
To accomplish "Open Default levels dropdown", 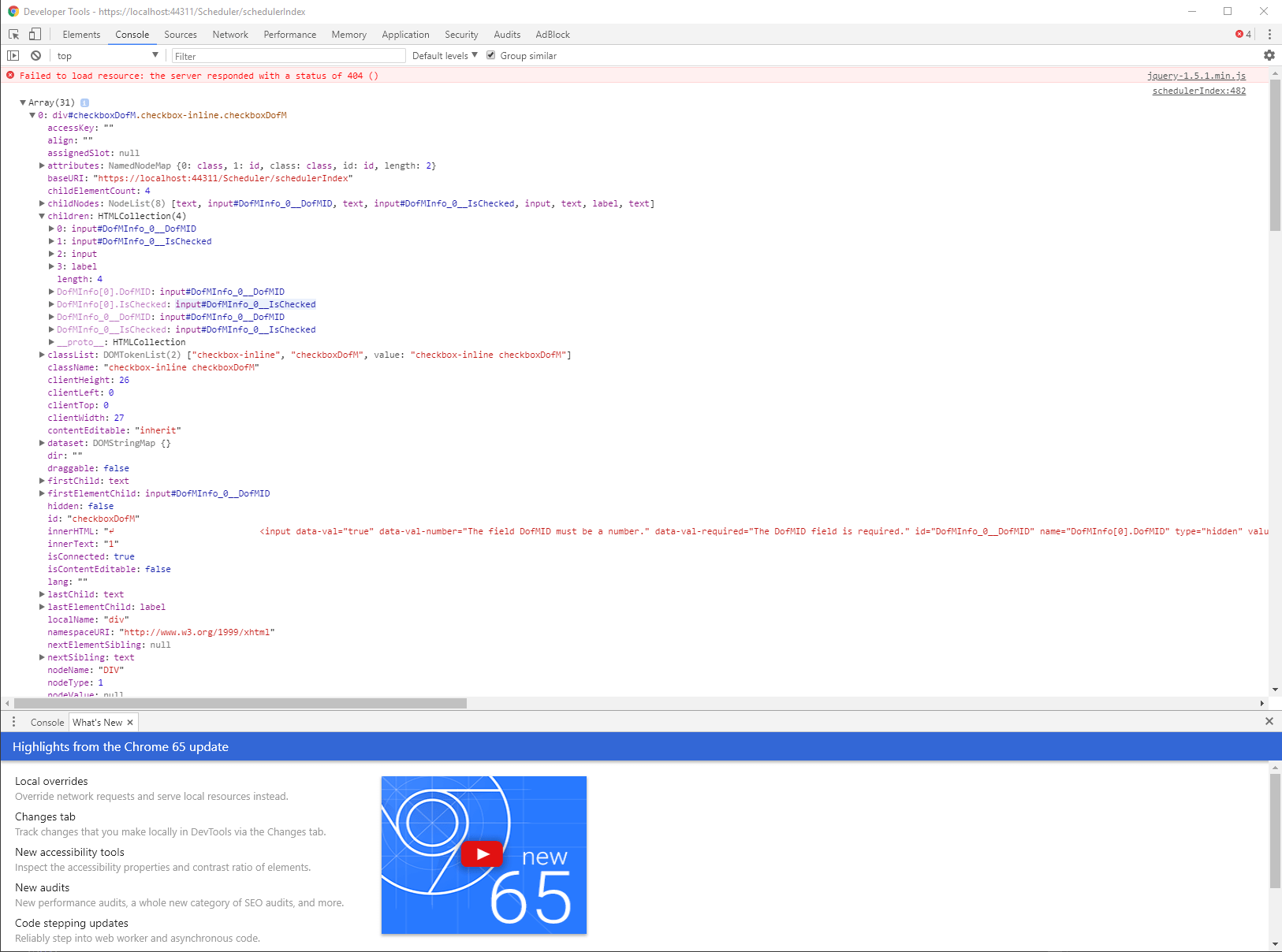I will [445, 56].
